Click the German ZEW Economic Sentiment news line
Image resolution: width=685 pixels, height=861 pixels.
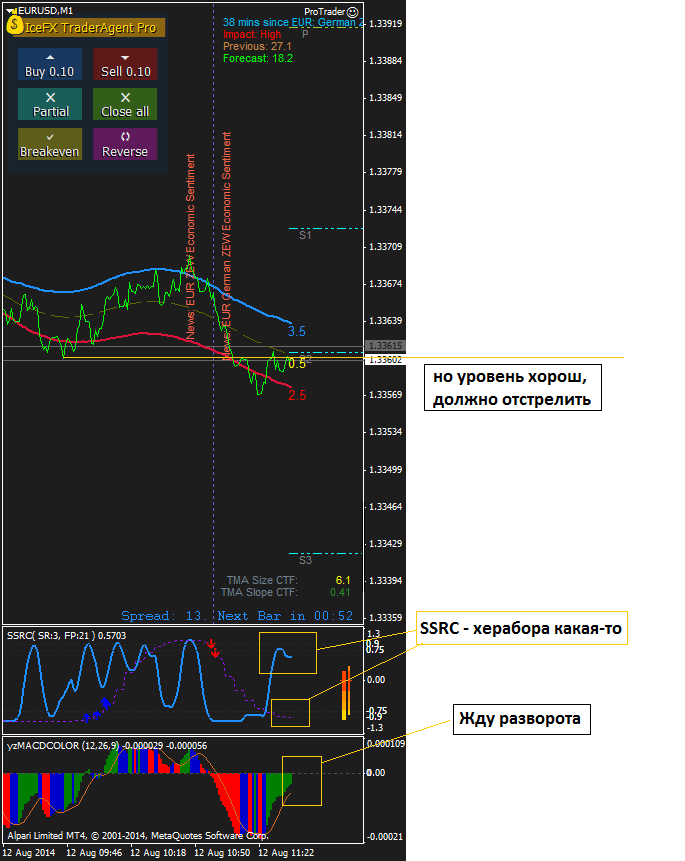(226, 246)
